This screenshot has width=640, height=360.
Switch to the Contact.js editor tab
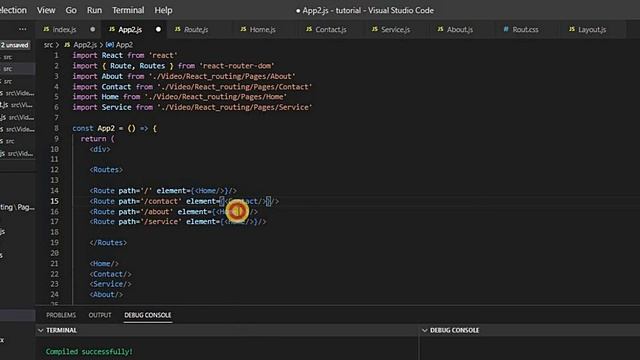(x=331, y=29)
